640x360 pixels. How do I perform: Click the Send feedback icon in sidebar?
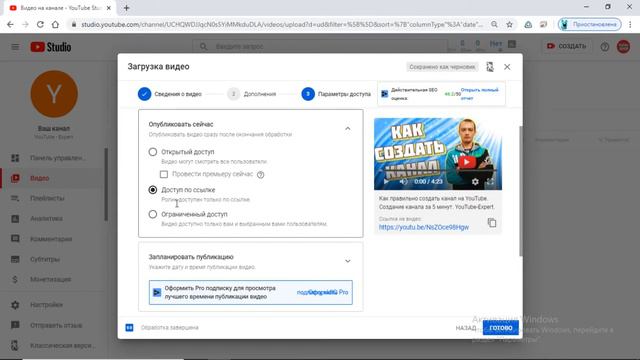coord(15,325)
